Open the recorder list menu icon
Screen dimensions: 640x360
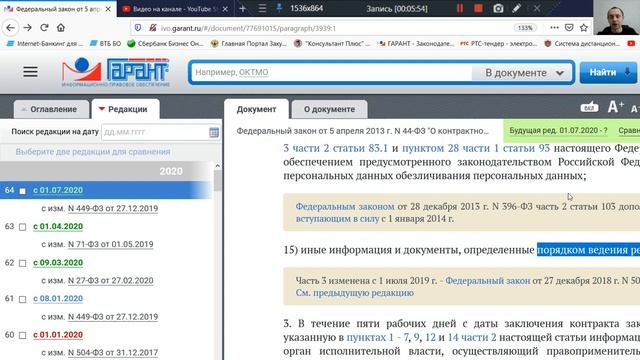[262, 8]
